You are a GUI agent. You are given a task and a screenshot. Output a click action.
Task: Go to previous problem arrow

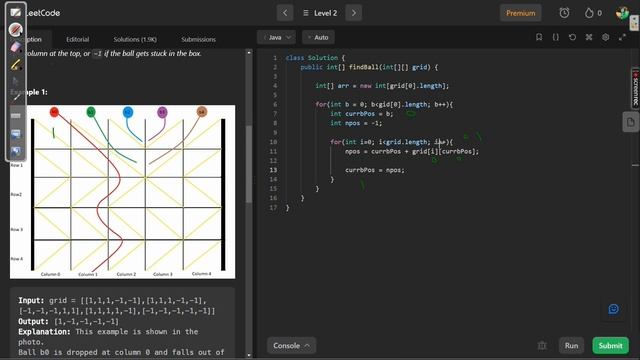285,13
